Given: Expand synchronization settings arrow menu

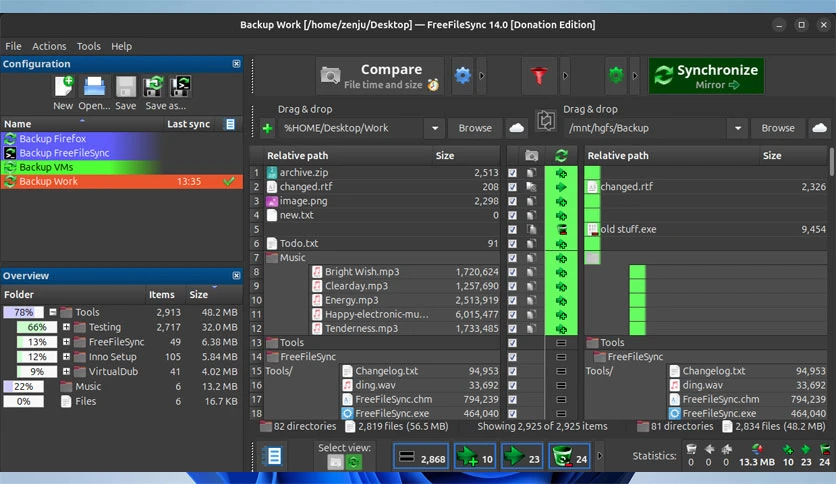Looking at the screenshot, I should [x=635, y=76].
